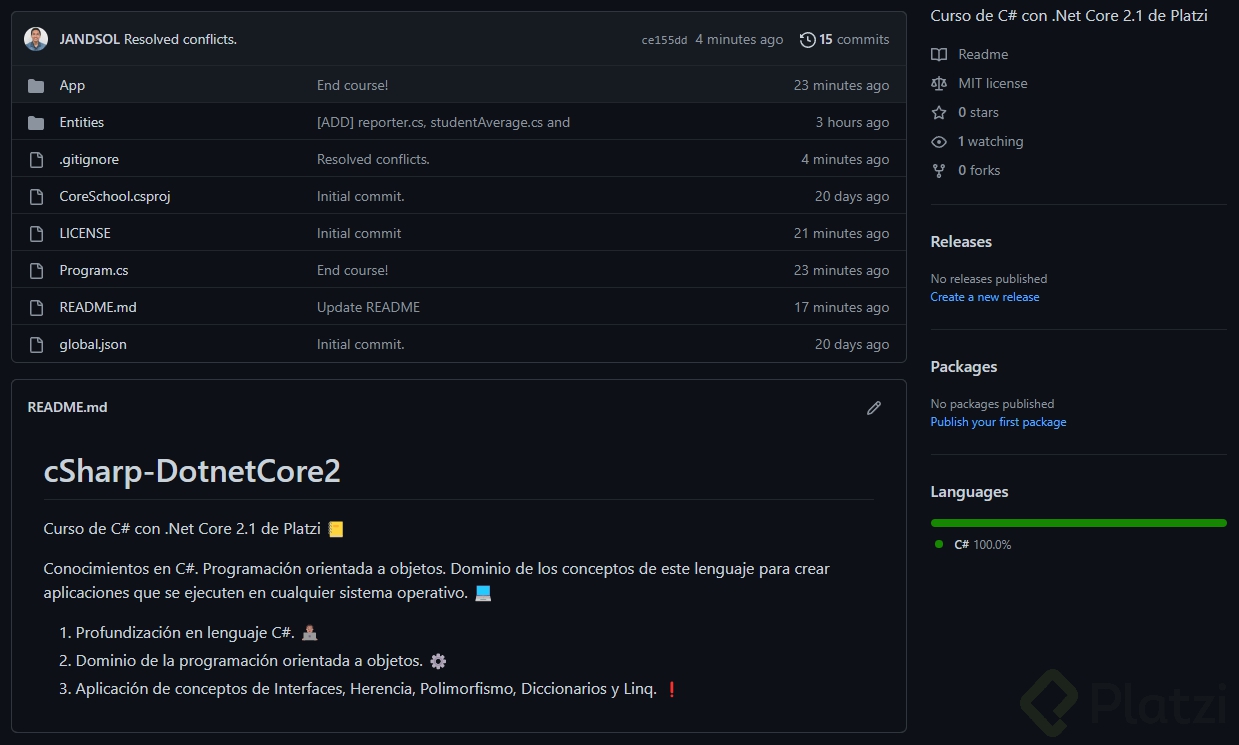Viewport: 1239px width, 745px height.
Task: Open the '[ADD] reporter.cs' commit message for Entities
Action: click(443, 123)
